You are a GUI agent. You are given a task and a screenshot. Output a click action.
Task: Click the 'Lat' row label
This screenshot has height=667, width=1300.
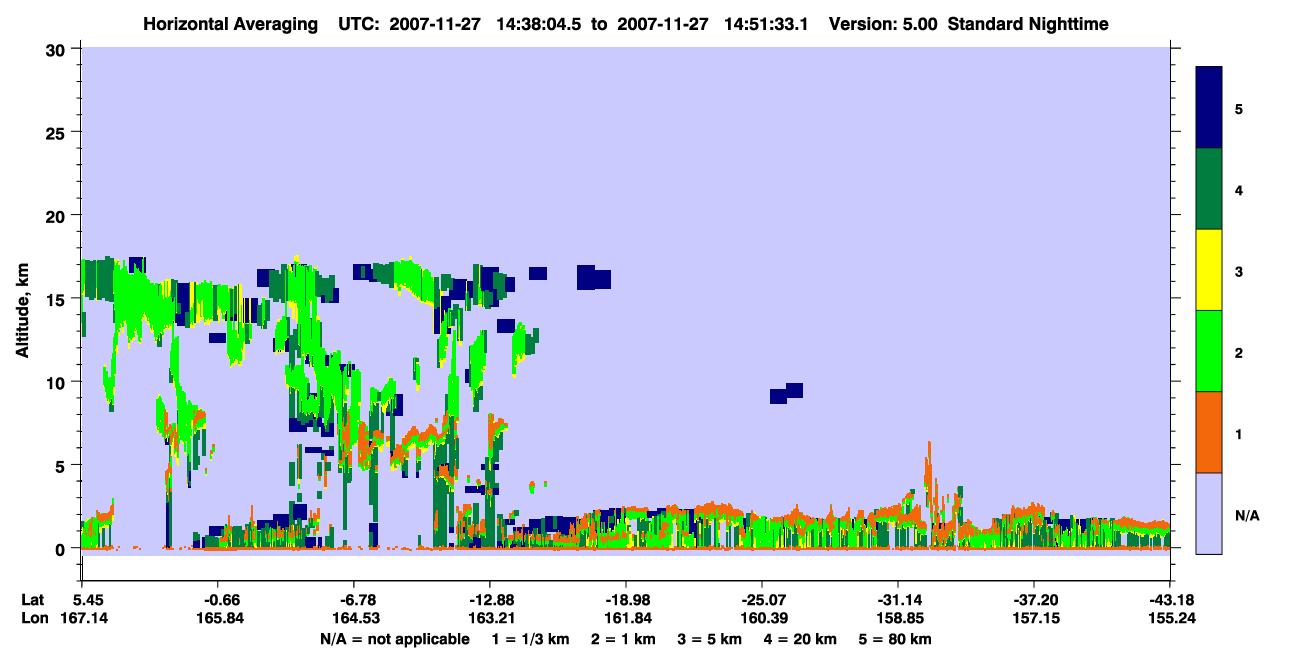coord(33,600)
